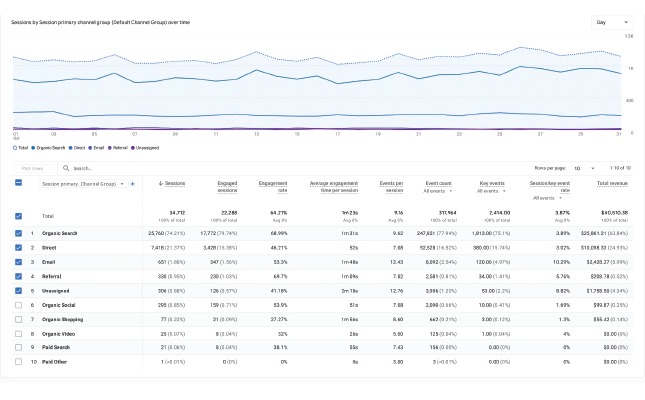Uncheck the Email row checkbox

point(19,262)
